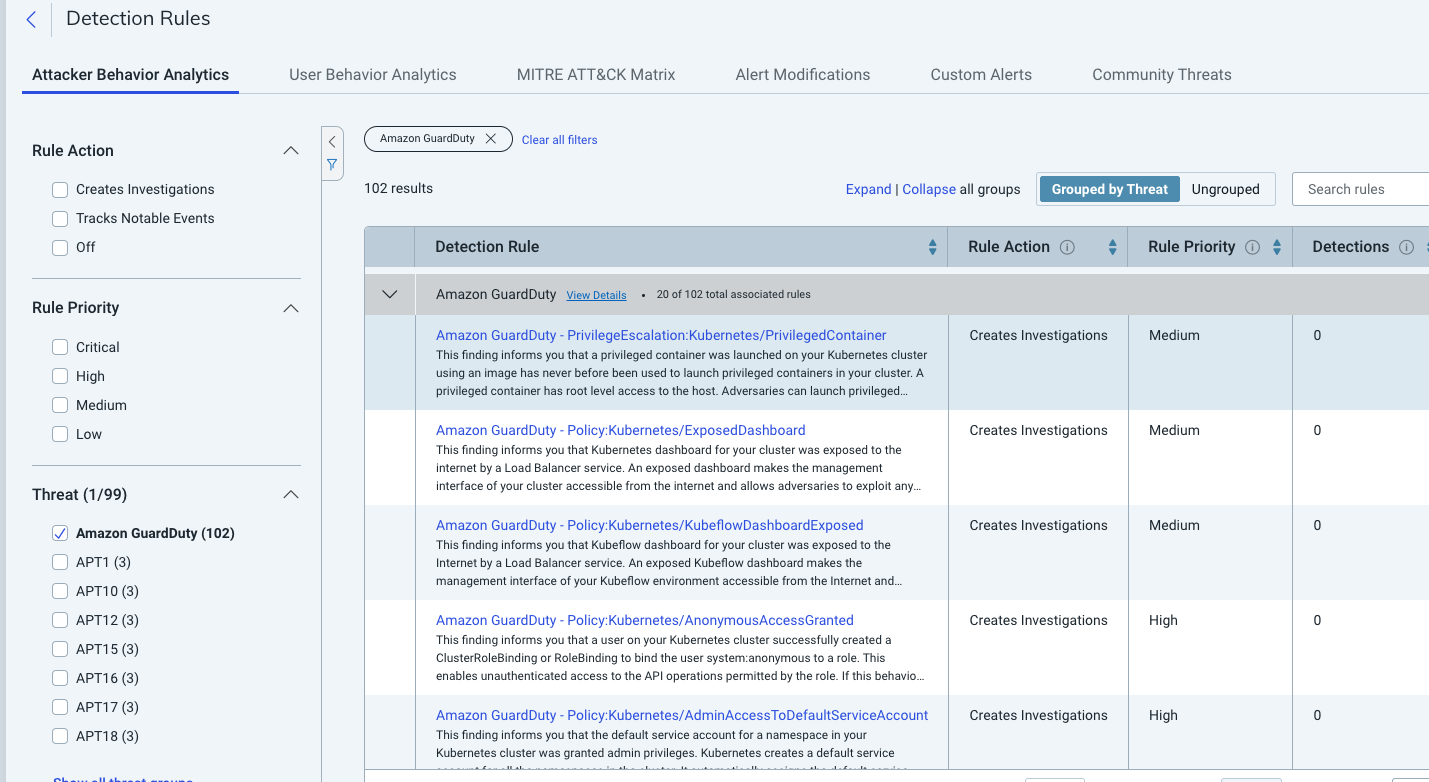This screenshot has height=782, width=1429.
Task: Open View Details for Amazon GuardDuty
Action: coord(596,294)
